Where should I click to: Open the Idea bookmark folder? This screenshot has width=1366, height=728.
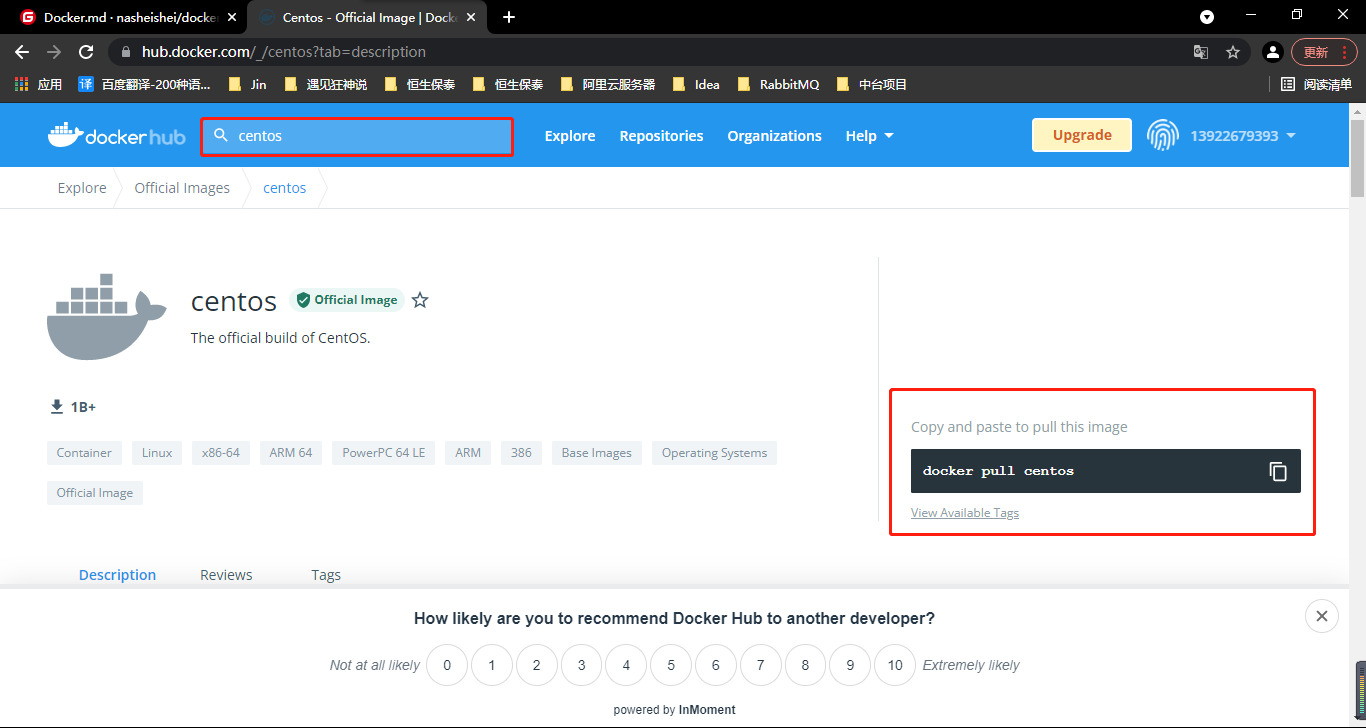pos(697,85)
